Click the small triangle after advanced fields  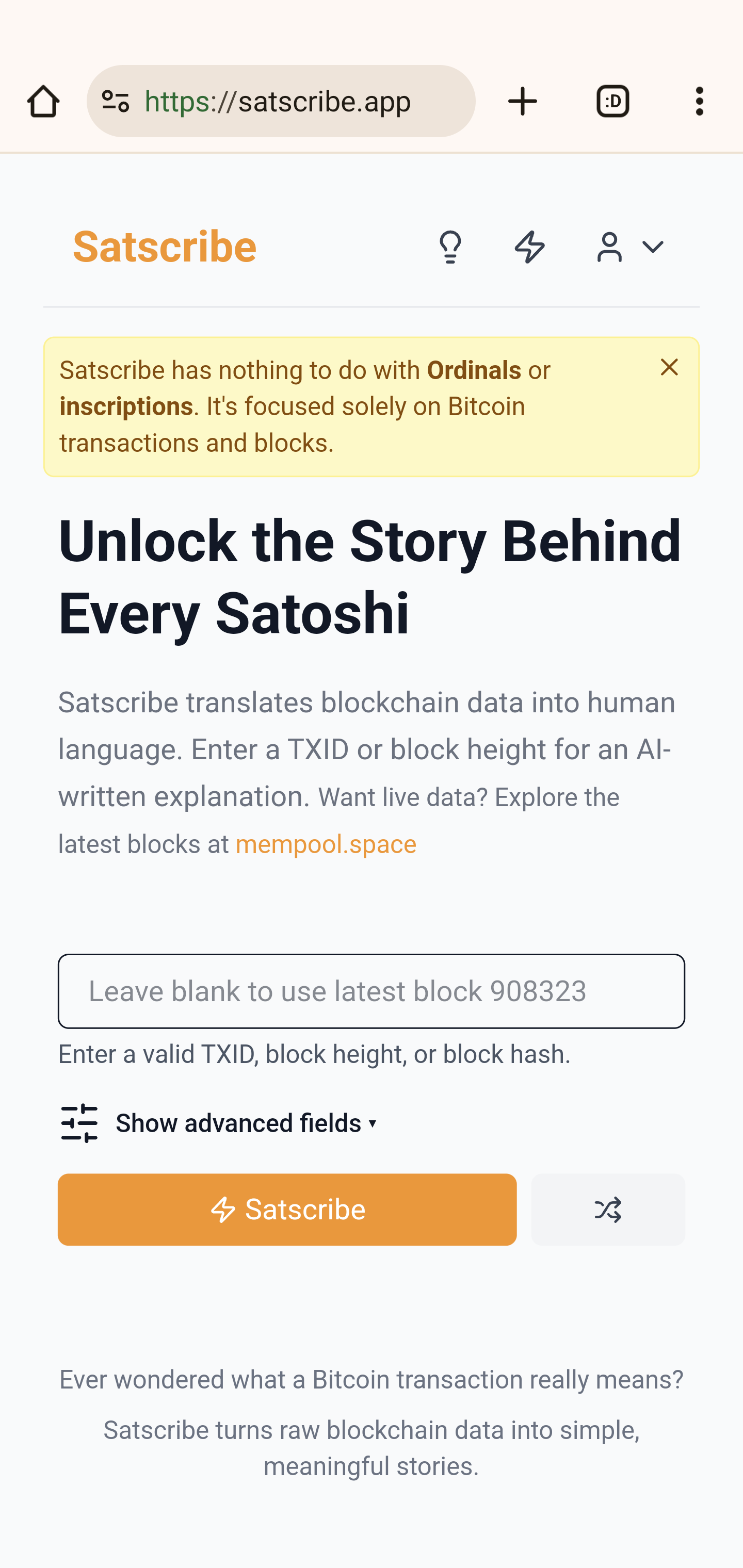point(373,1124)
